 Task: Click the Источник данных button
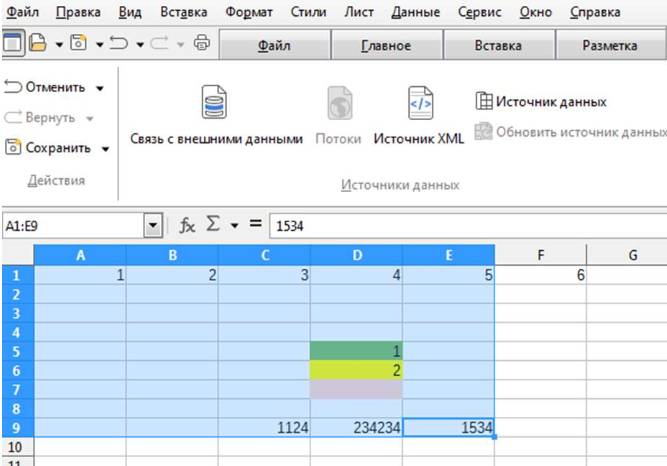(541, 102)
